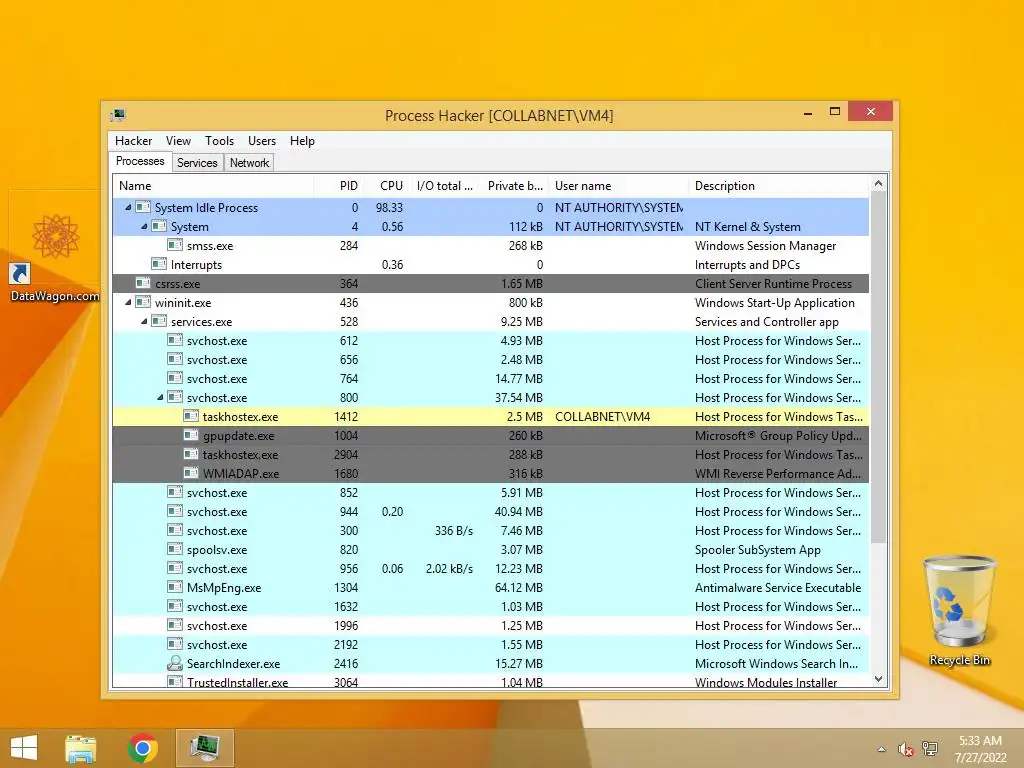Select the Recycle Bin desktop icon
1024x768 pixels.
(959, 611)
